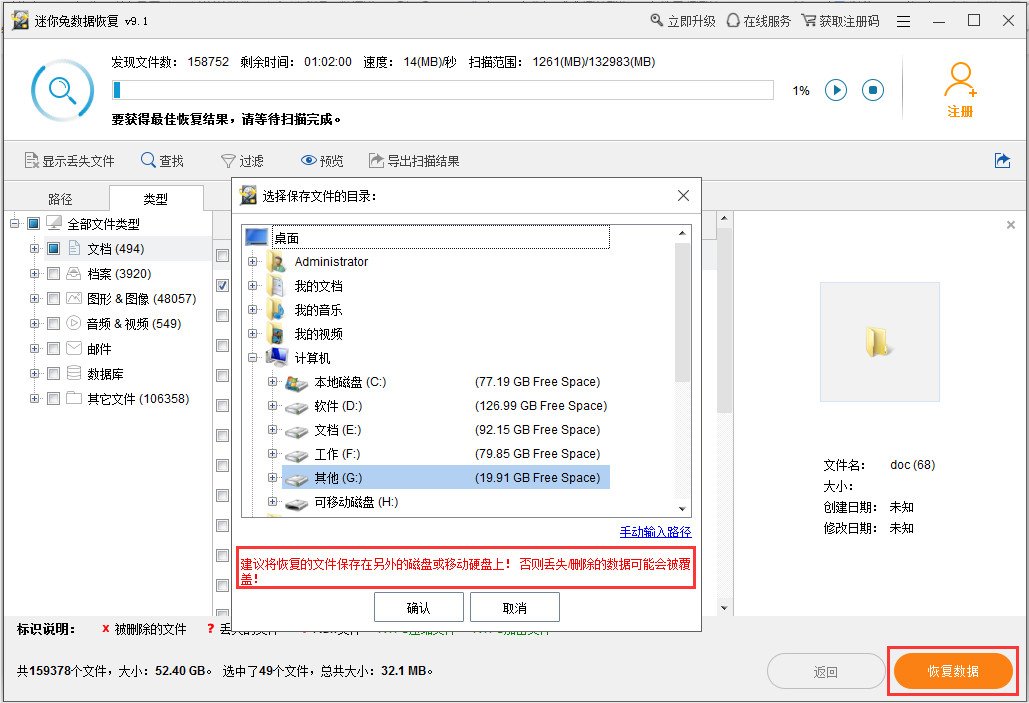Open online service headset icon
This screenshot has width=1029, height=703.
pos(732,20)
